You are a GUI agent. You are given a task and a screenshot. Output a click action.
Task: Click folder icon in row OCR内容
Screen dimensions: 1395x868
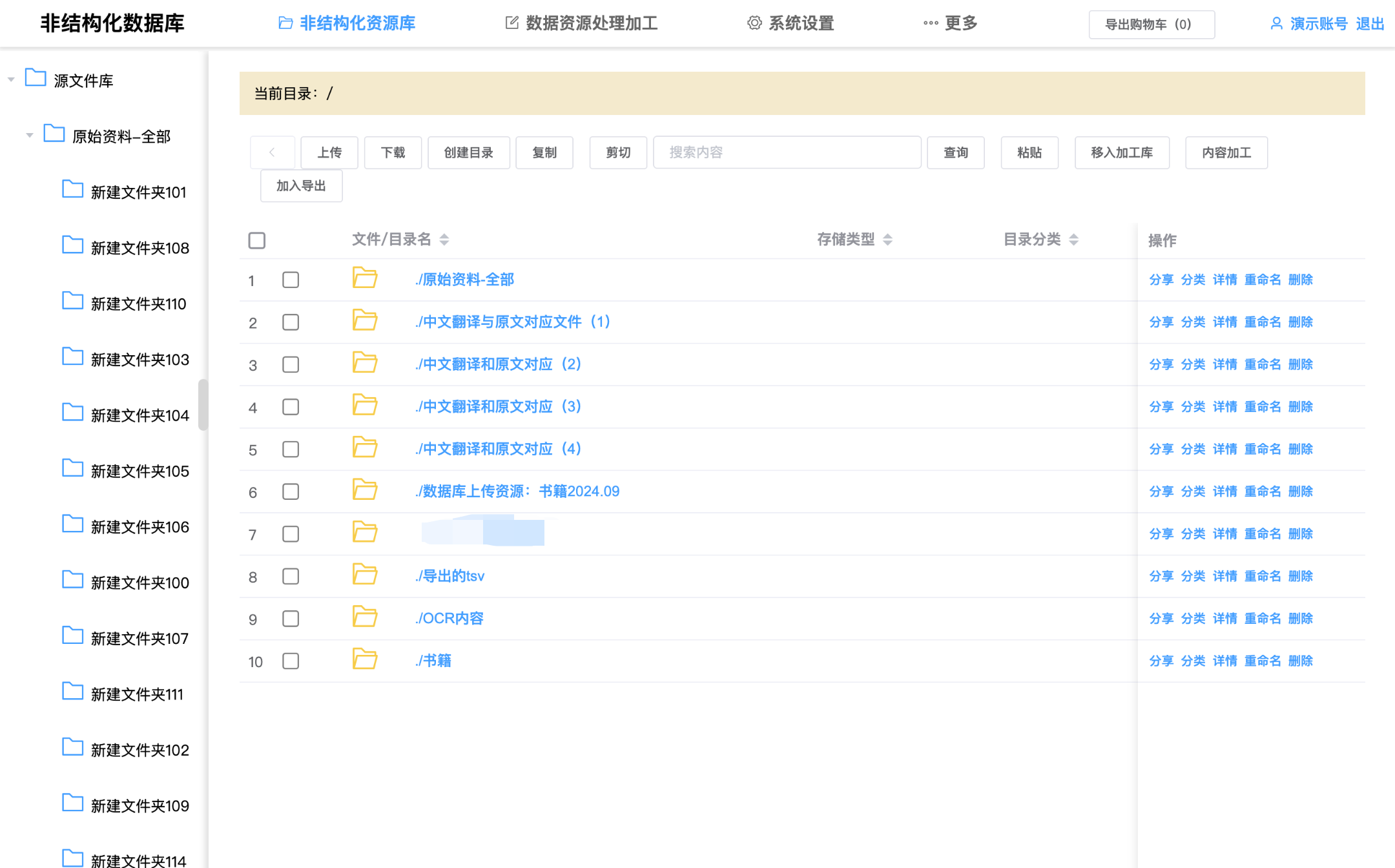[x=365, y=617]
